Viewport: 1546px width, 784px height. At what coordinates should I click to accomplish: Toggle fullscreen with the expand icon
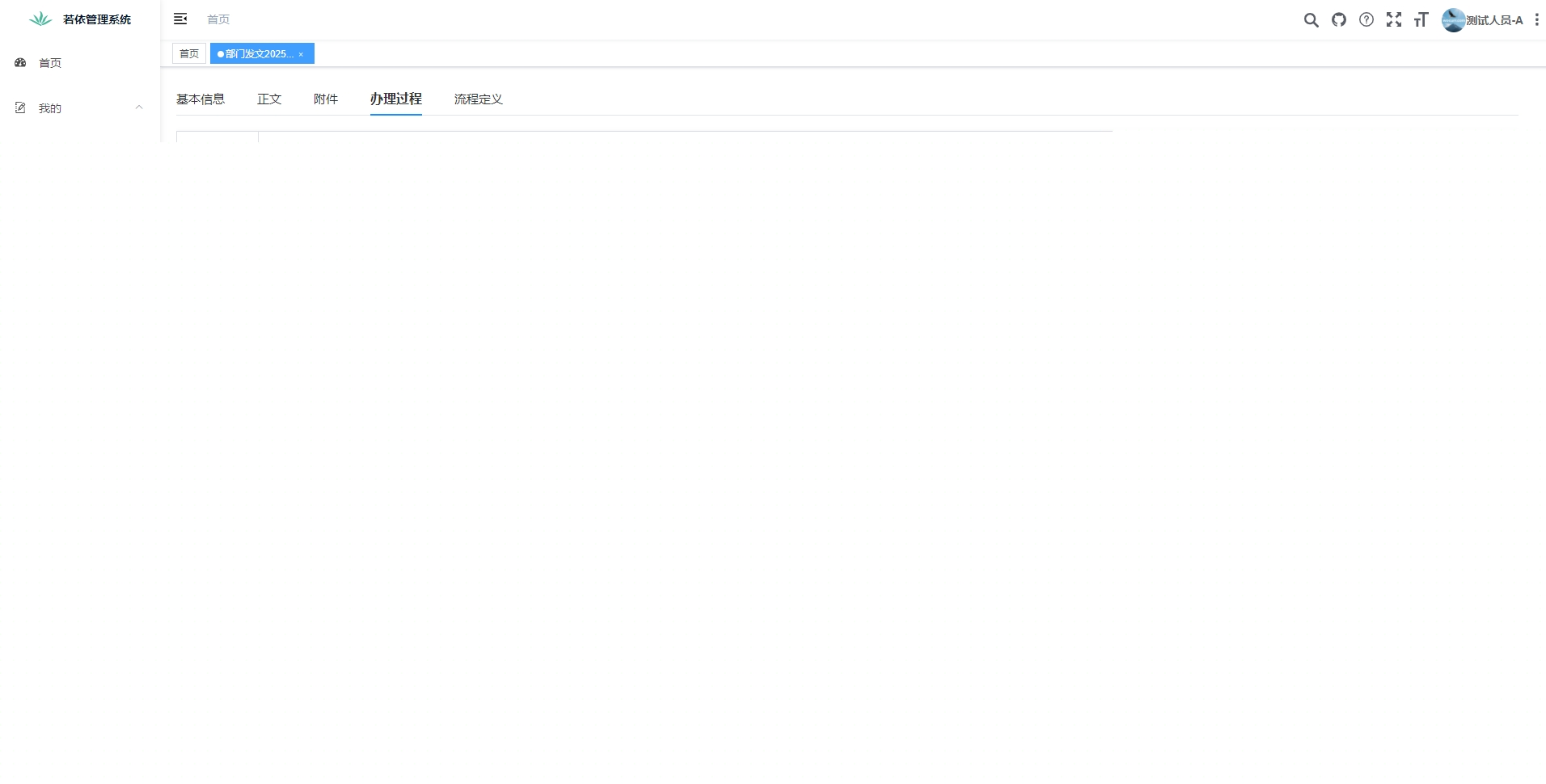point(1394,19)
